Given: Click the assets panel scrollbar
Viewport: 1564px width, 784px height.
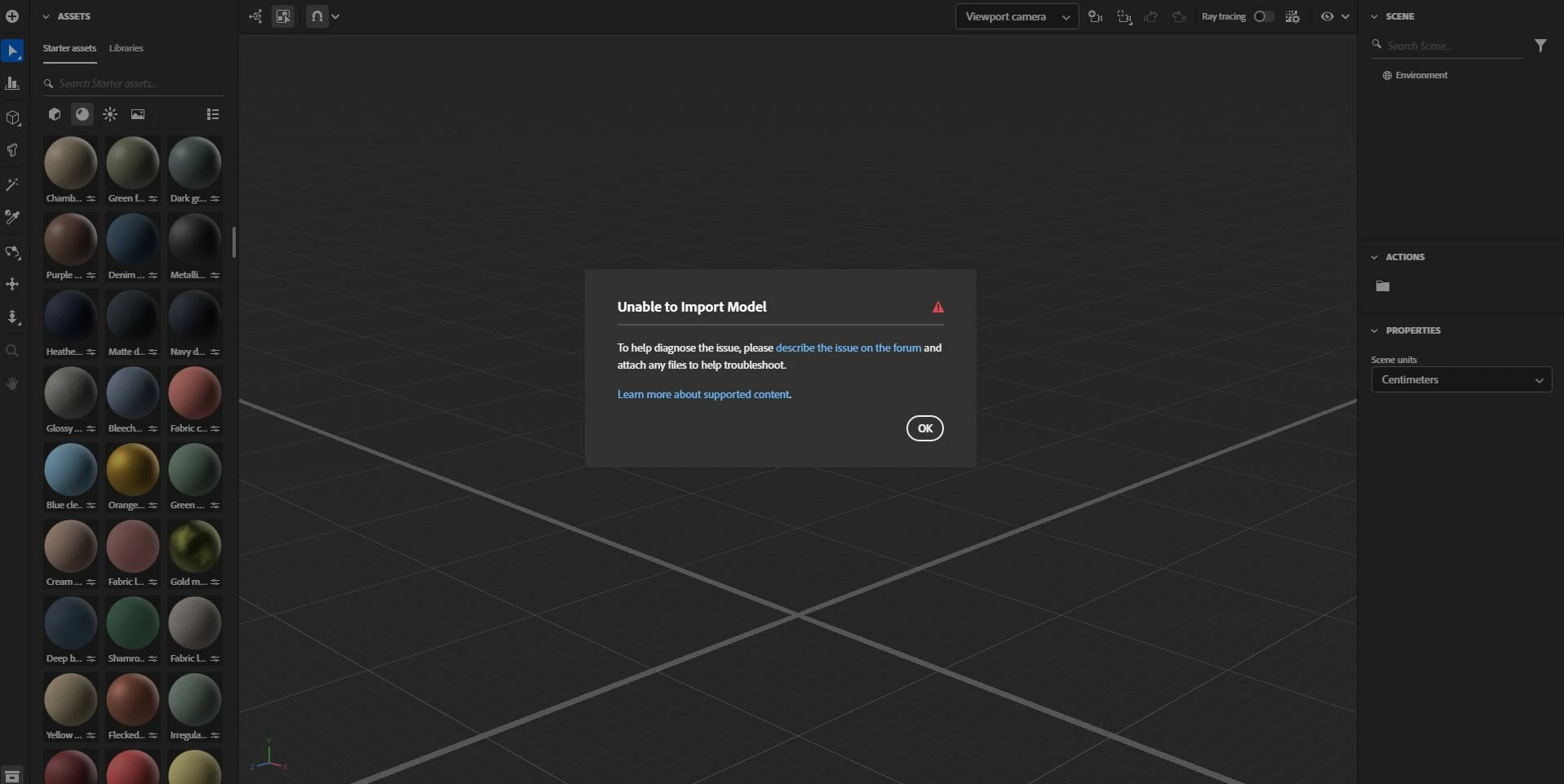Looking at the screenshot, I should coord(234,242).
